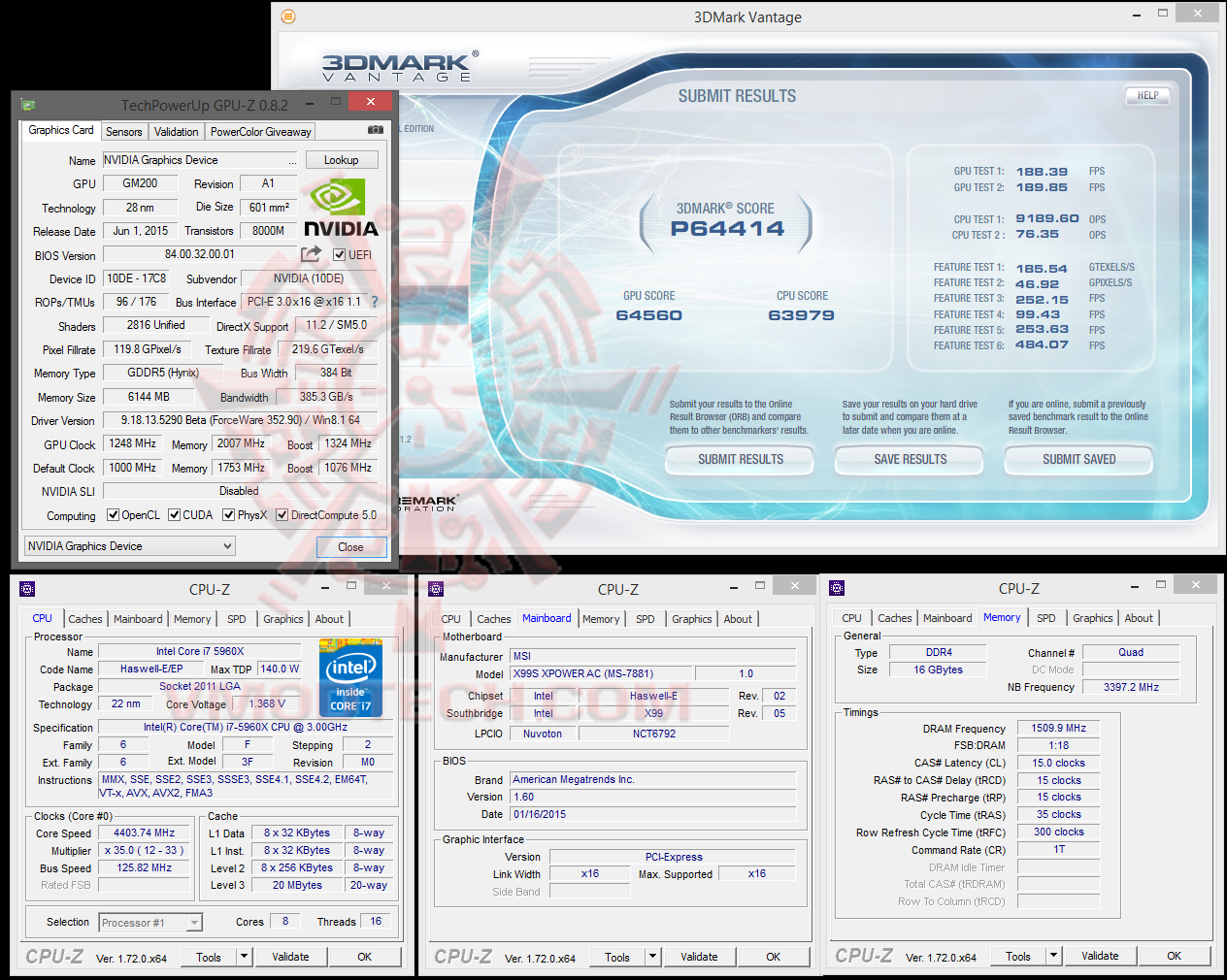
Task: Click the first CPU-Z window's title icon
Action: (x=27, y=588)
